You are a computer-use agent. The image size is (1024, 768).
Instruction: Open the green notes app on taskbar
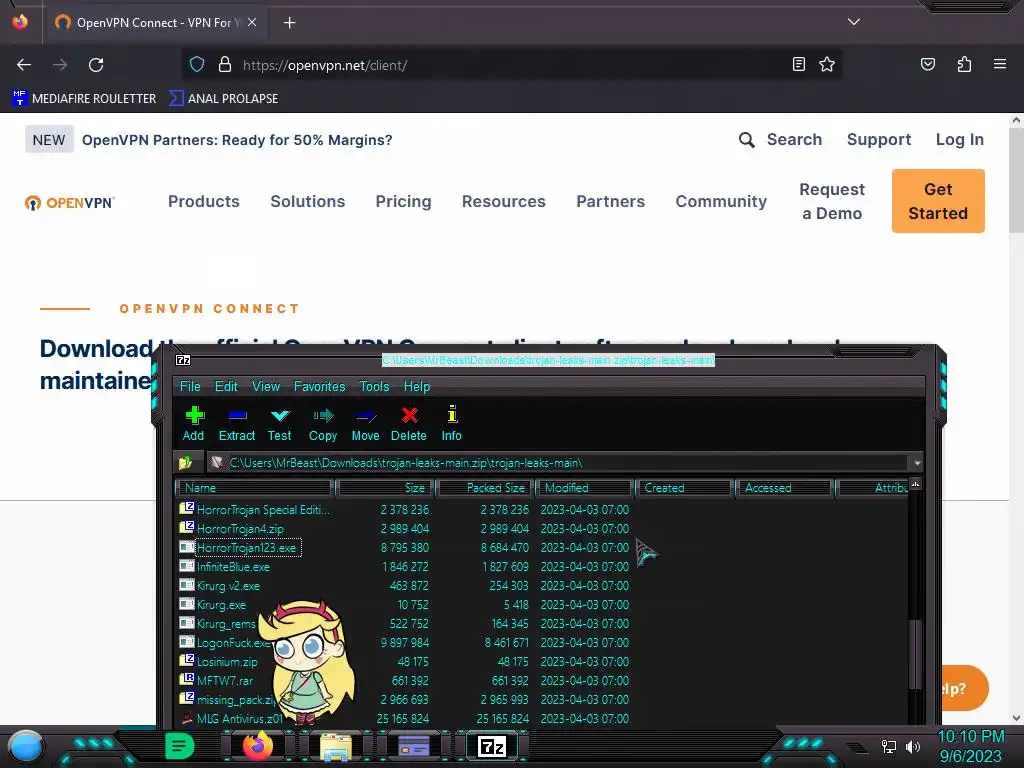click(x=179, y=746)
